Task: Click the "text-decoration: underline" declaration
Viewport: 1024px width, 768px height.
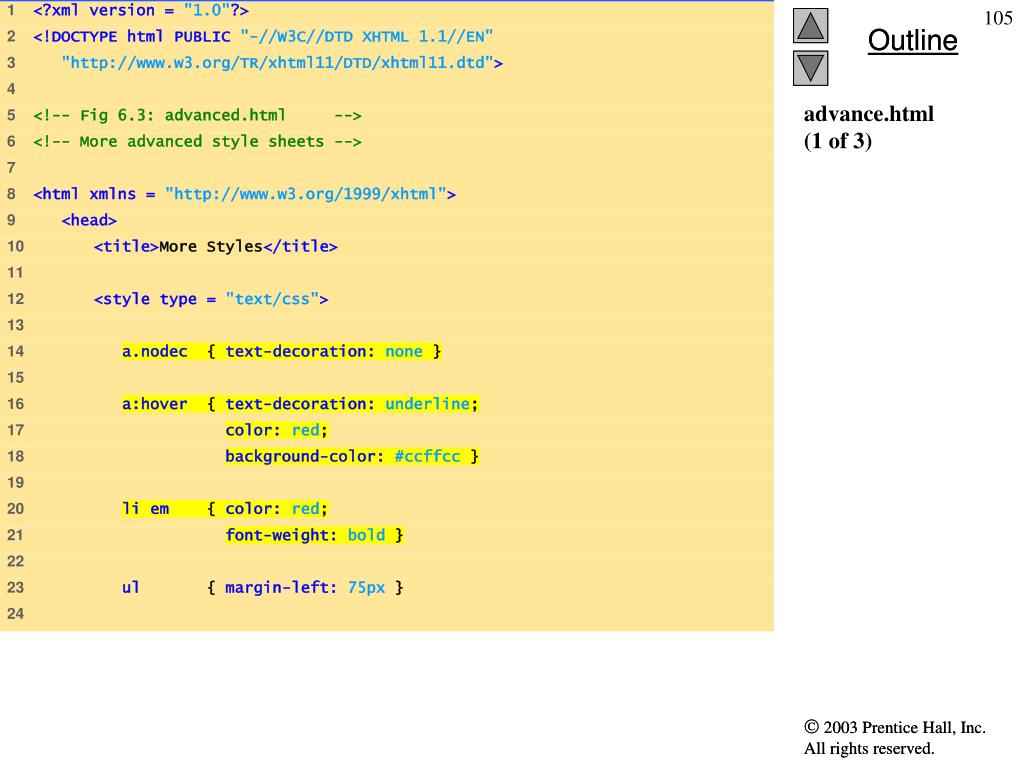Action: point(351,404)
